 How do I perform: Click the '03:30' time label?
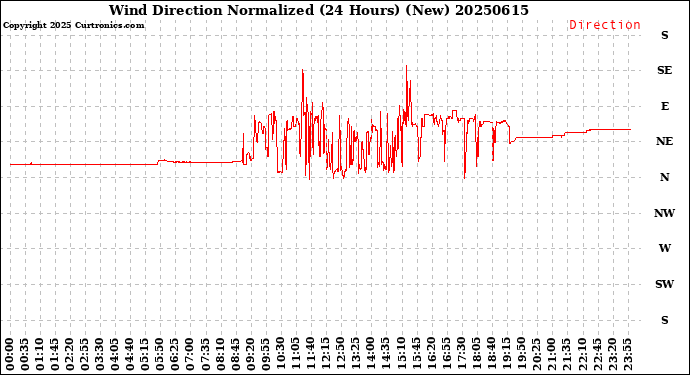pyautogui.click(x=100, y=354)
